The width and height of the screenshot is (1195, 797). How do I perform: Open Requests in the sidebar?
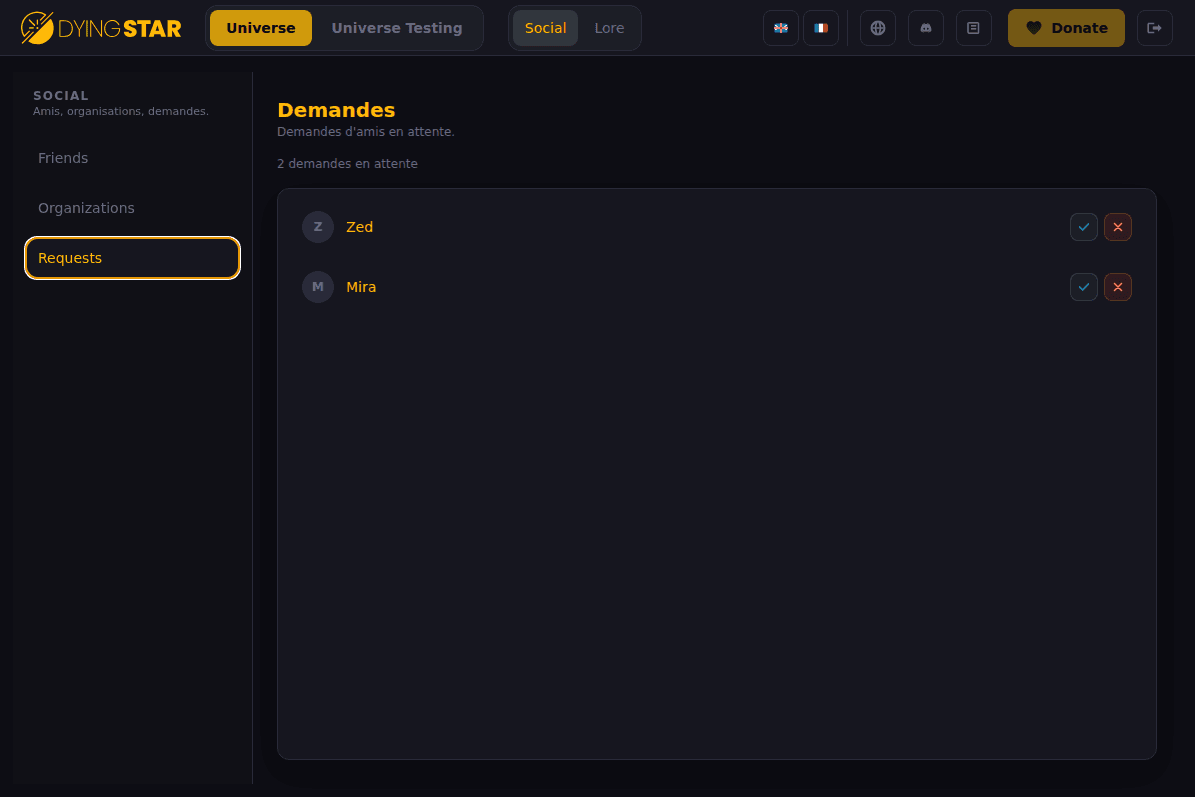tap(133, 258)
